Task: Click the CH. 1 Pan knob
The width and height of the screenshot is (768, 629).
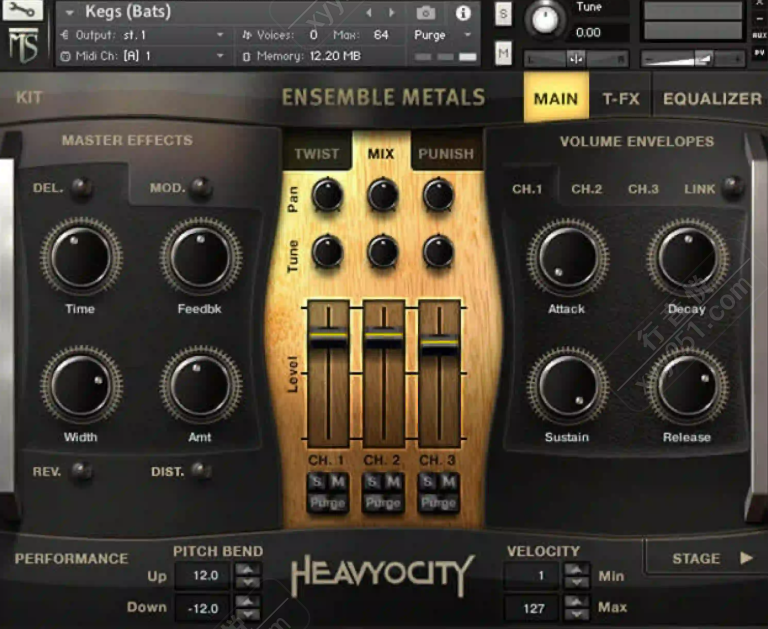Action: [327, 194]
